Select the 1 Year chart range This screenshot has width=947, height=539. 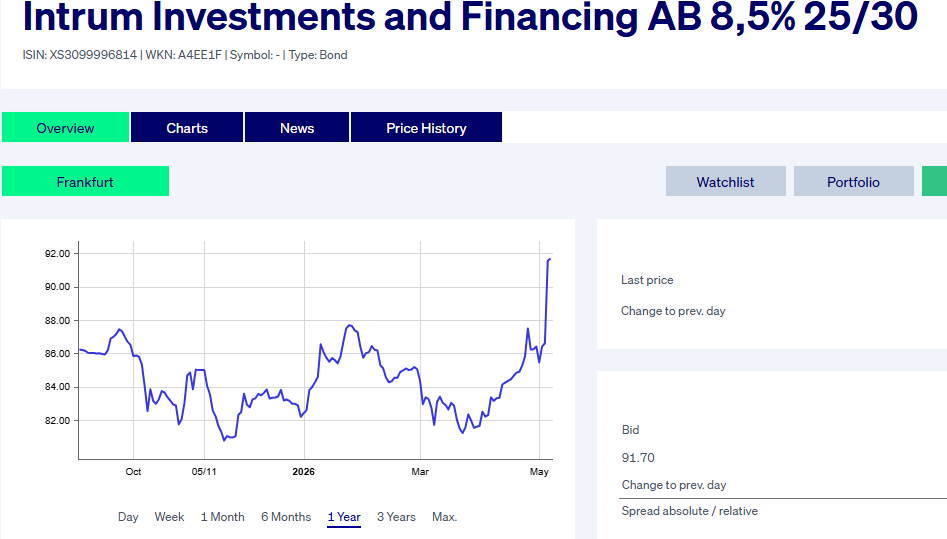point(344,517)
